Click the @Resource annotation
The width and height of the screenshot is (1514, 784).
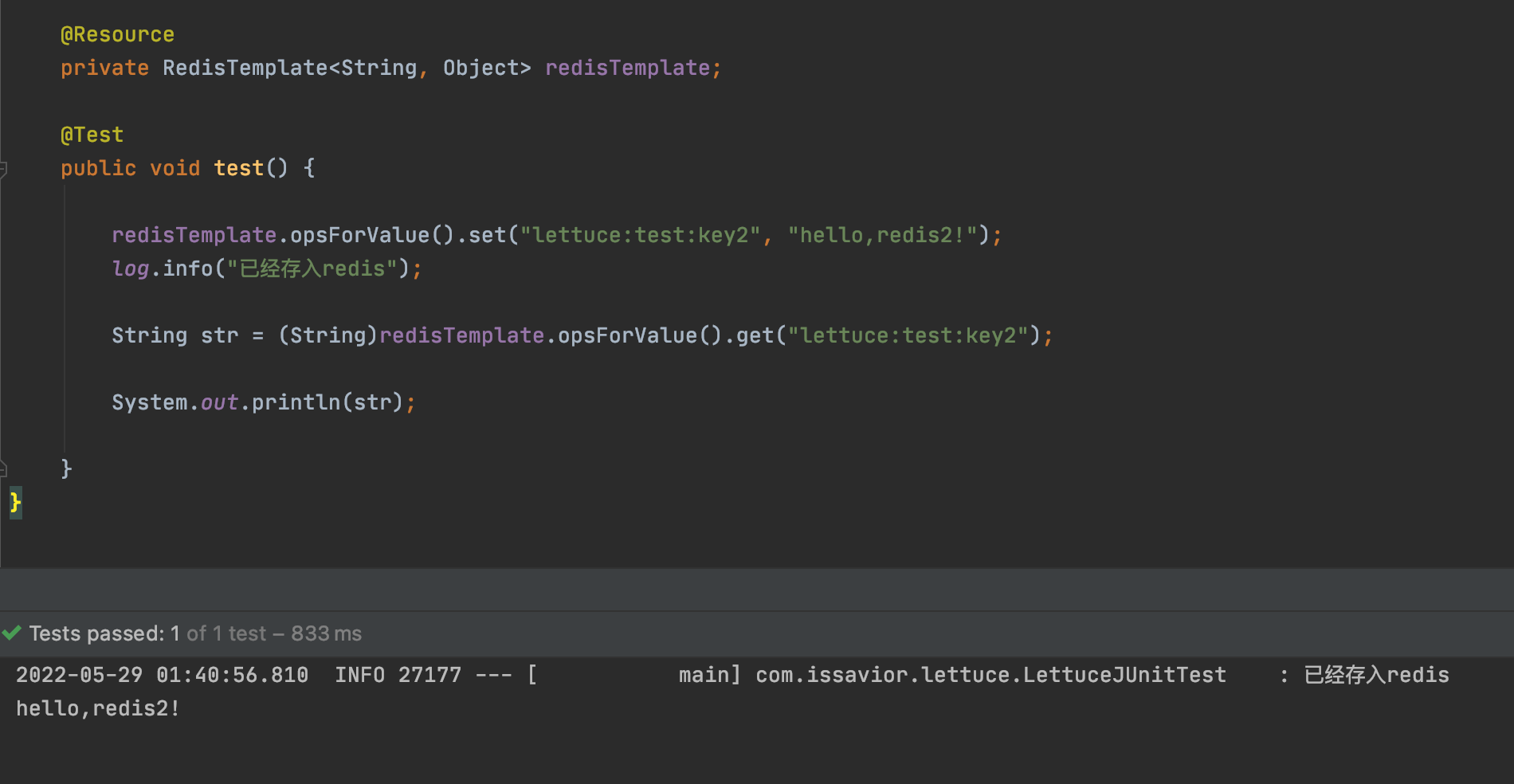[x=117, y=35]
